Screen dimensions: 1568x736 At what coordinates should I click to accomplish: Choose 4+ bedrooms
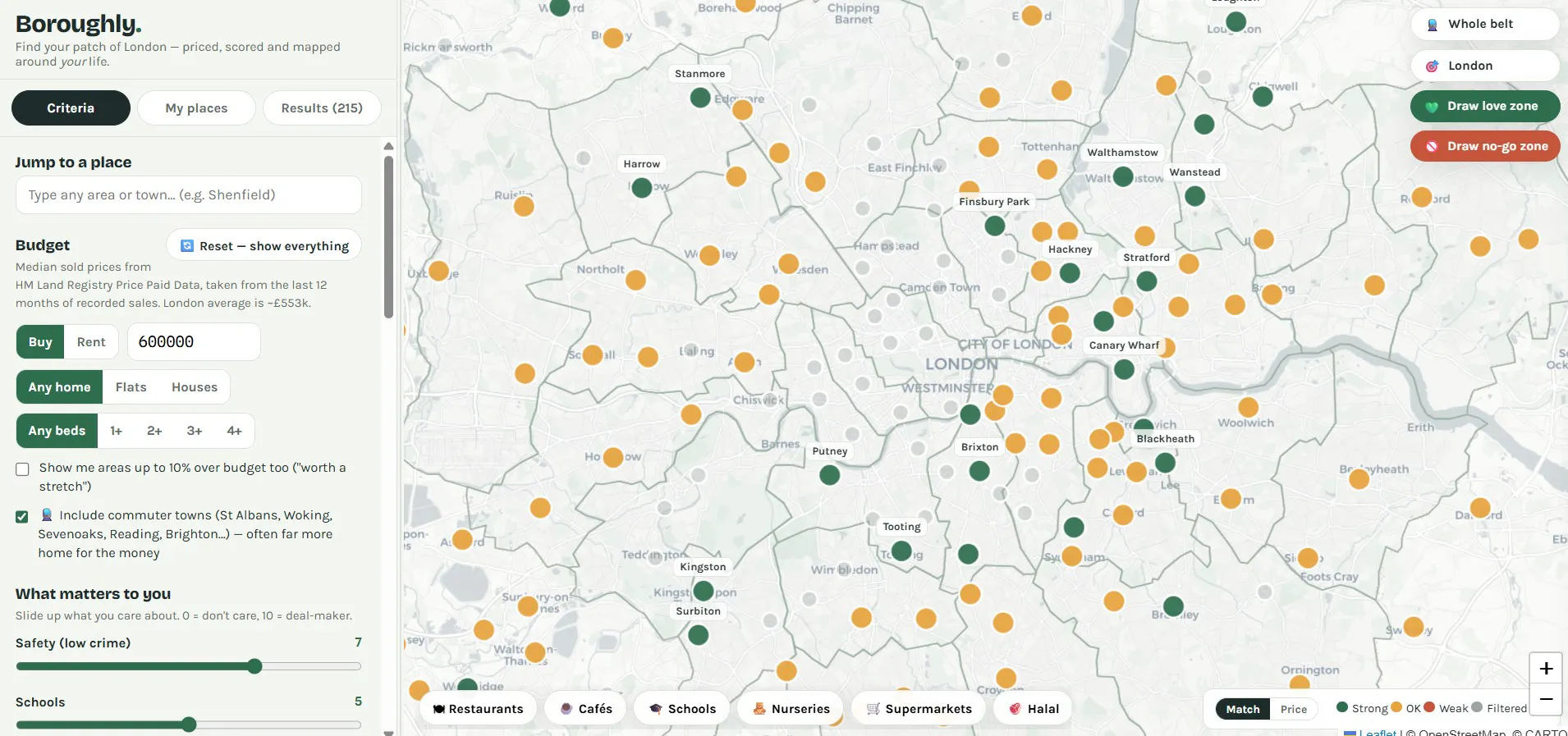[235, 431]
